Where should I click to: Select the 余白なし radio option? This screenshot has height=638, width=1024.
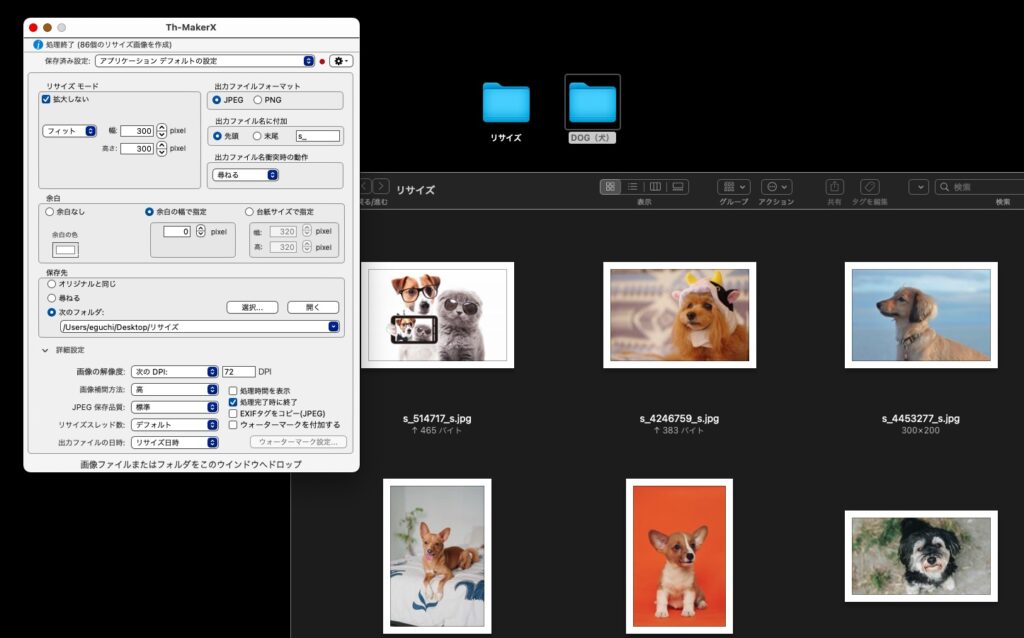click(x=49, y=212)
